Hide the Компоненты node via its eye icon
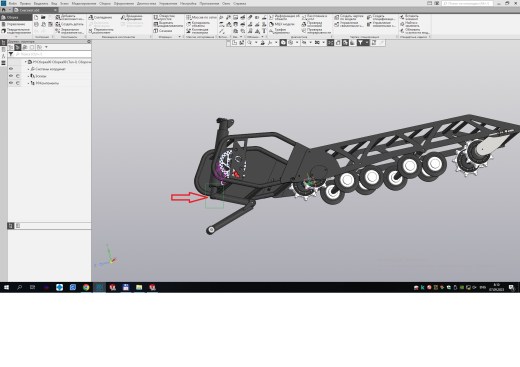The image size is (520, 367). (x=11, y=83)
